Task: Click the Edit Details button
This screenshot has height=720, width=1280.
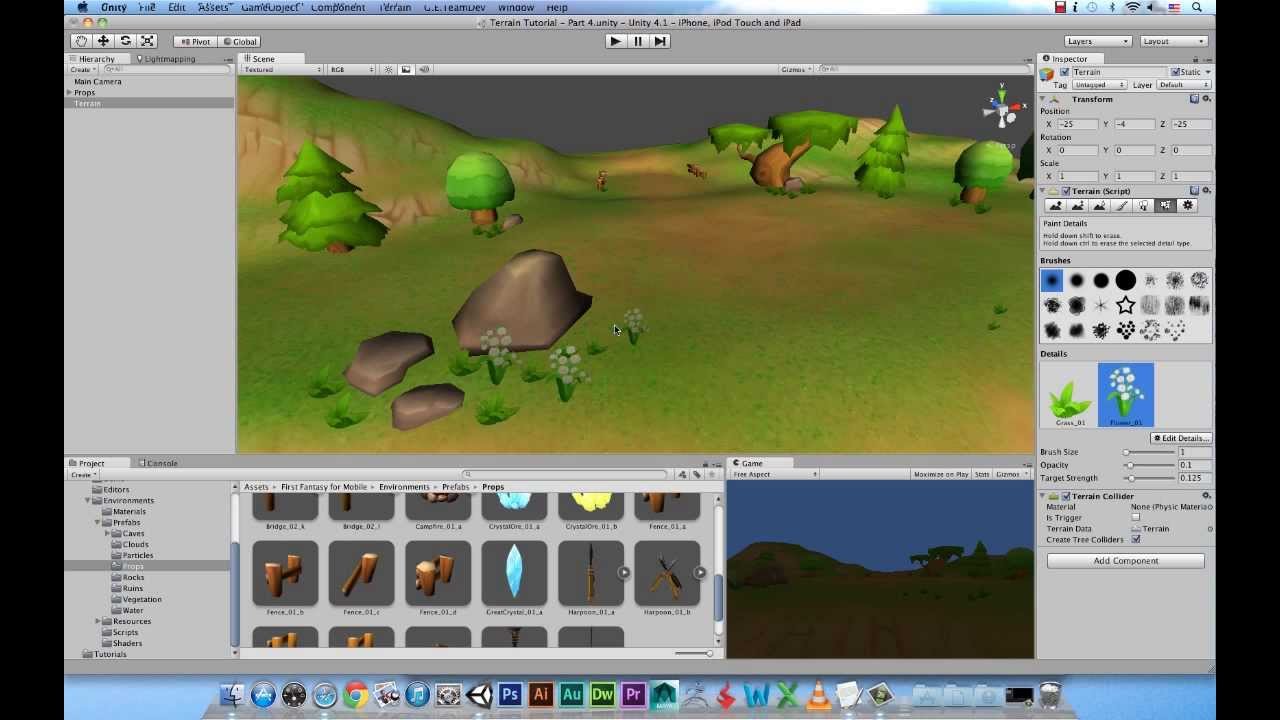Action: coord(1181,438)
